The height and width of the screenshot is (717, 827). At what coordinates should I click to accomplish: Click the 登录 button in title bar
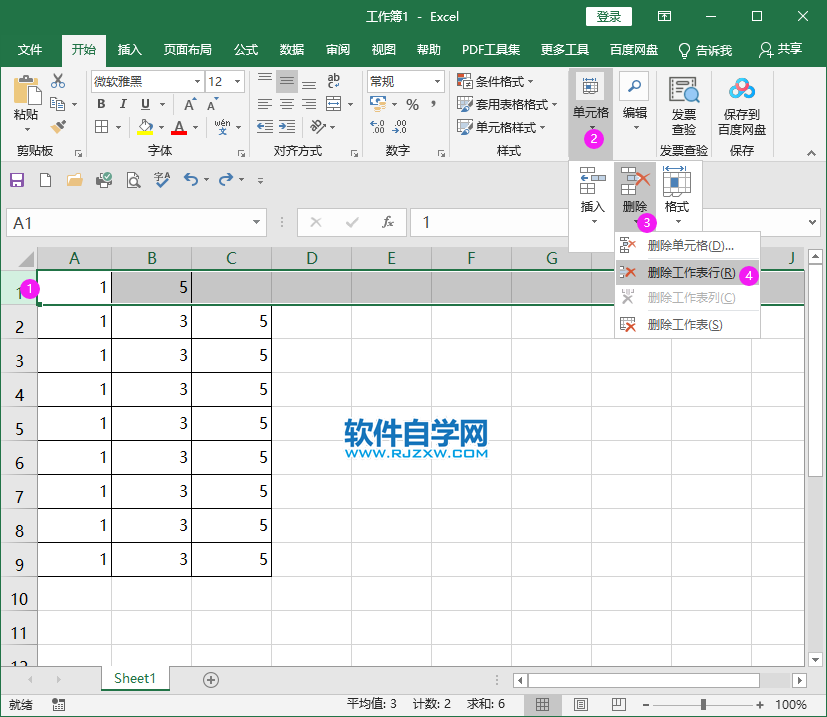point(607,17)
